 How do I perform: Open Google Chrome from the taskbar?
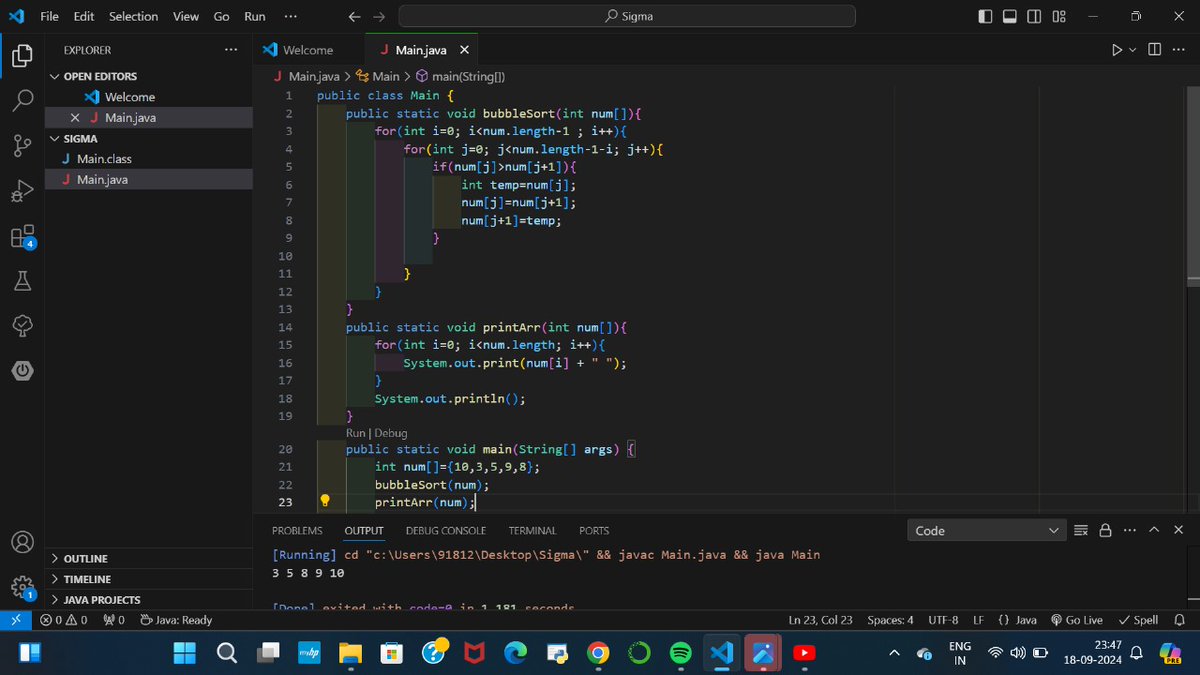(598, 653)
